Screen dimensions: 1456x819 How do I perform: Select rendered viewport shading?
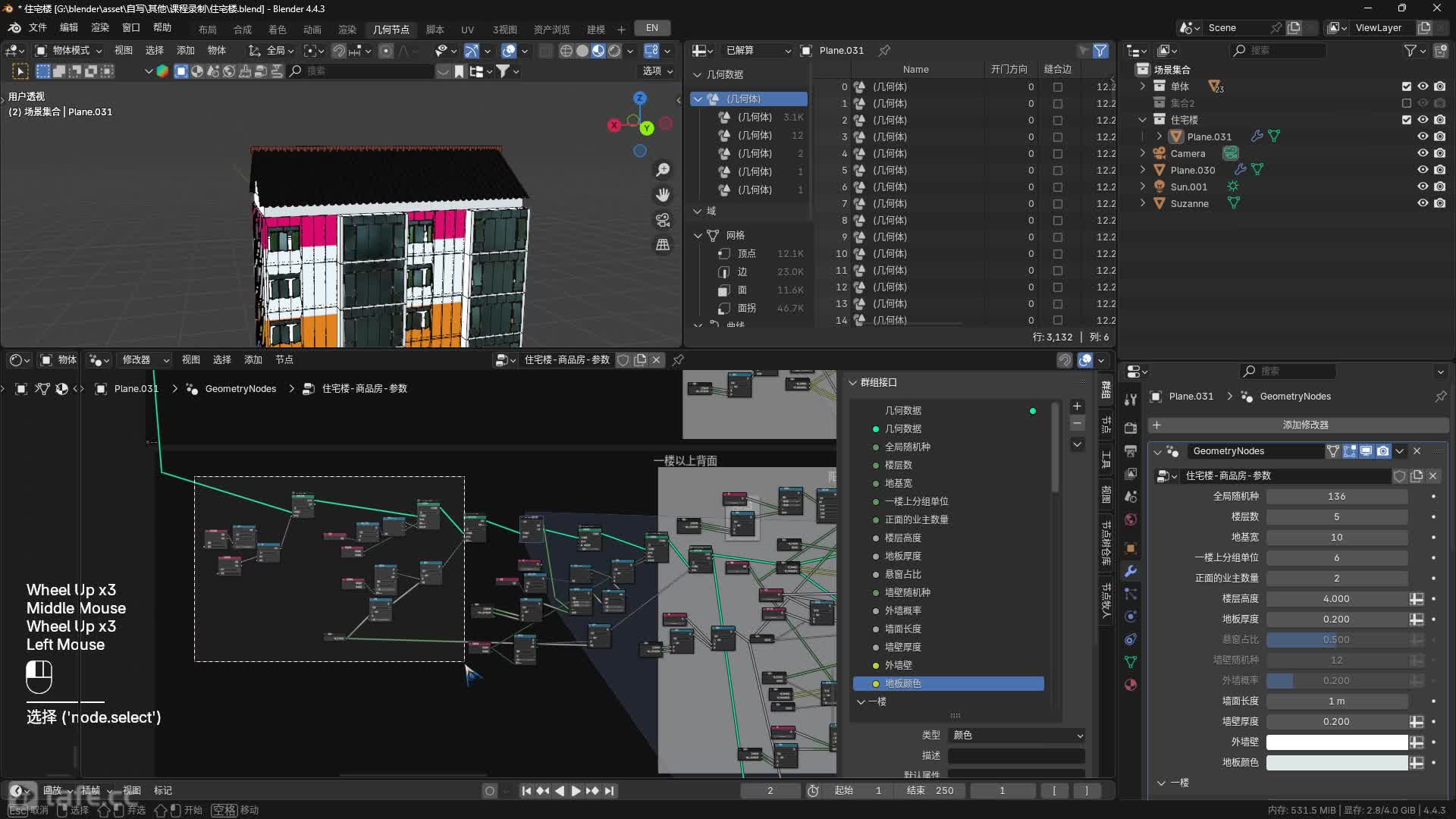coord(614,51)
